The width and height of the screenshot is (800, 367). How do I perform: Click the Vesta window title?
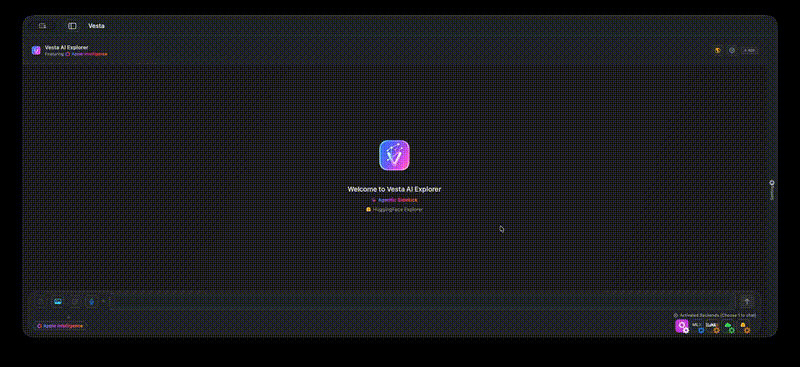pyautogui.click(x=96, y=26)
